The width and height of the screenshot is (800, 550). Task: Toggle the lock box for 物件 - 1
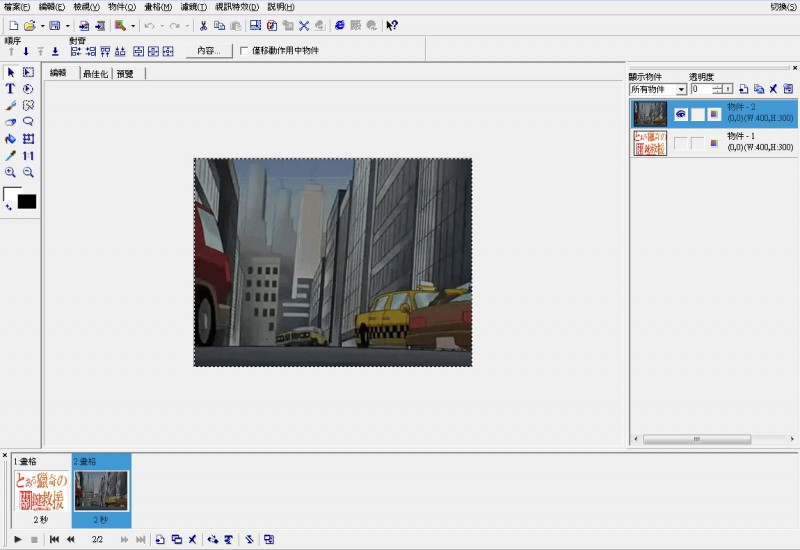pos(697,143)
